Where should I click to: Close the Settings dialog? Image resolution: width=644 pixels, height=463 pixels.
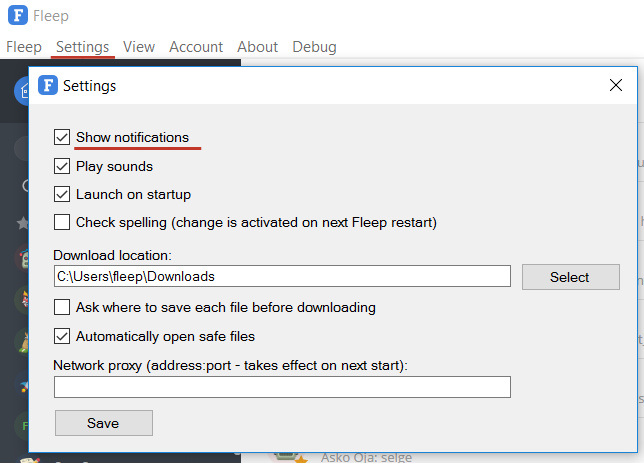(x=616, y=85)
